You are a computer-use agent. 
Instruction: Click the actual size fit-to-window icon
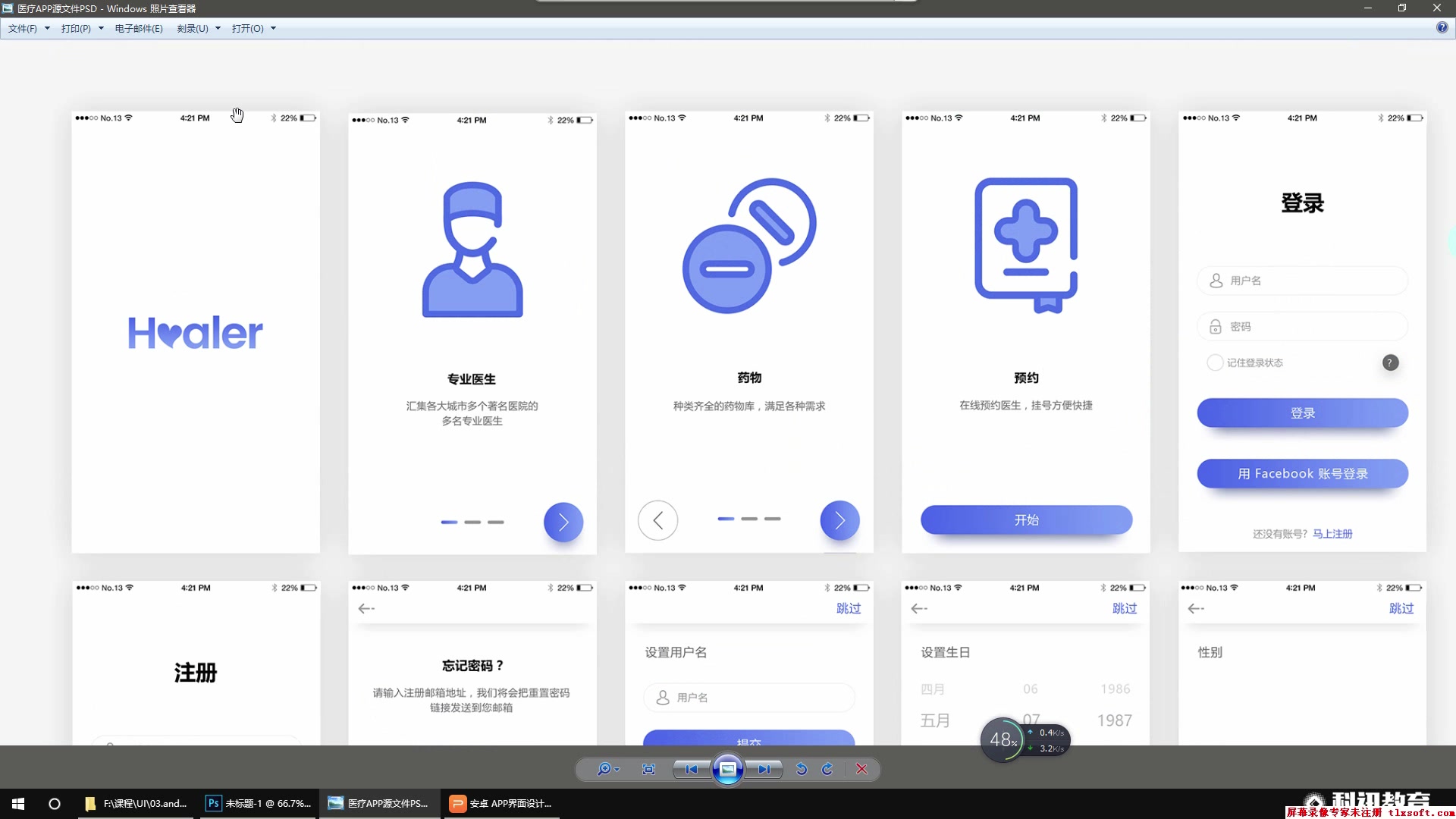click(x=648, y=769)
